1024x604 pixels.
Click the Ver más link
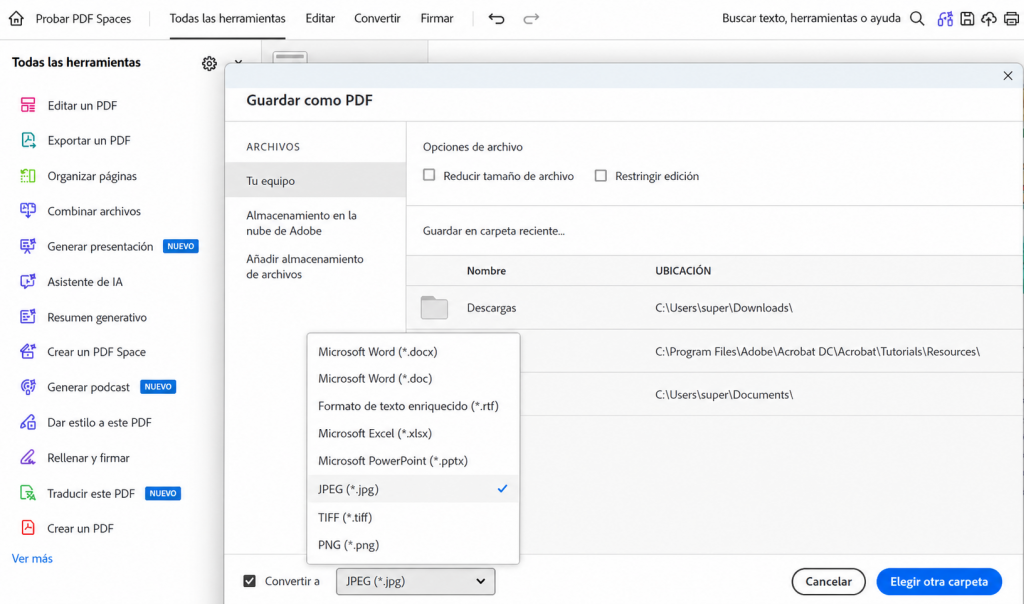point(32,558)
